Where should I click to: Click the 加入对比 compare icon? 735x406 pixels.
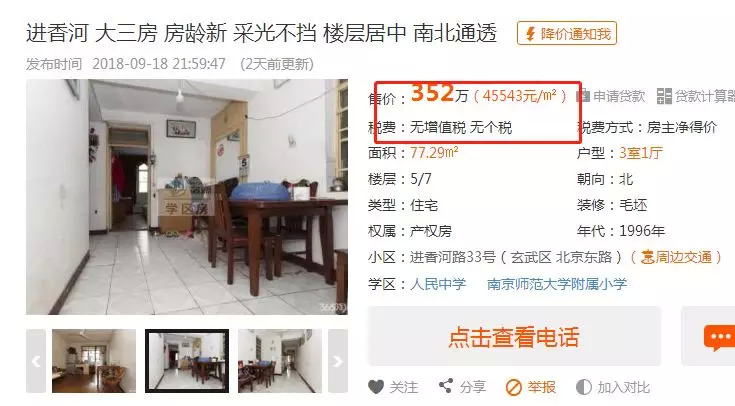(x=584, y=387)
